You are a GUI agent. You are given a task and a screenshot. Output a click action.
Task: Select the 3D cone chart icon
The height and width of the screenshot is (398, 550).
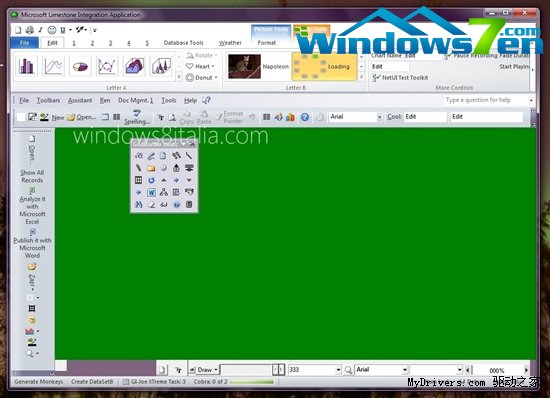pyautogui.click(x=161, y=66)
